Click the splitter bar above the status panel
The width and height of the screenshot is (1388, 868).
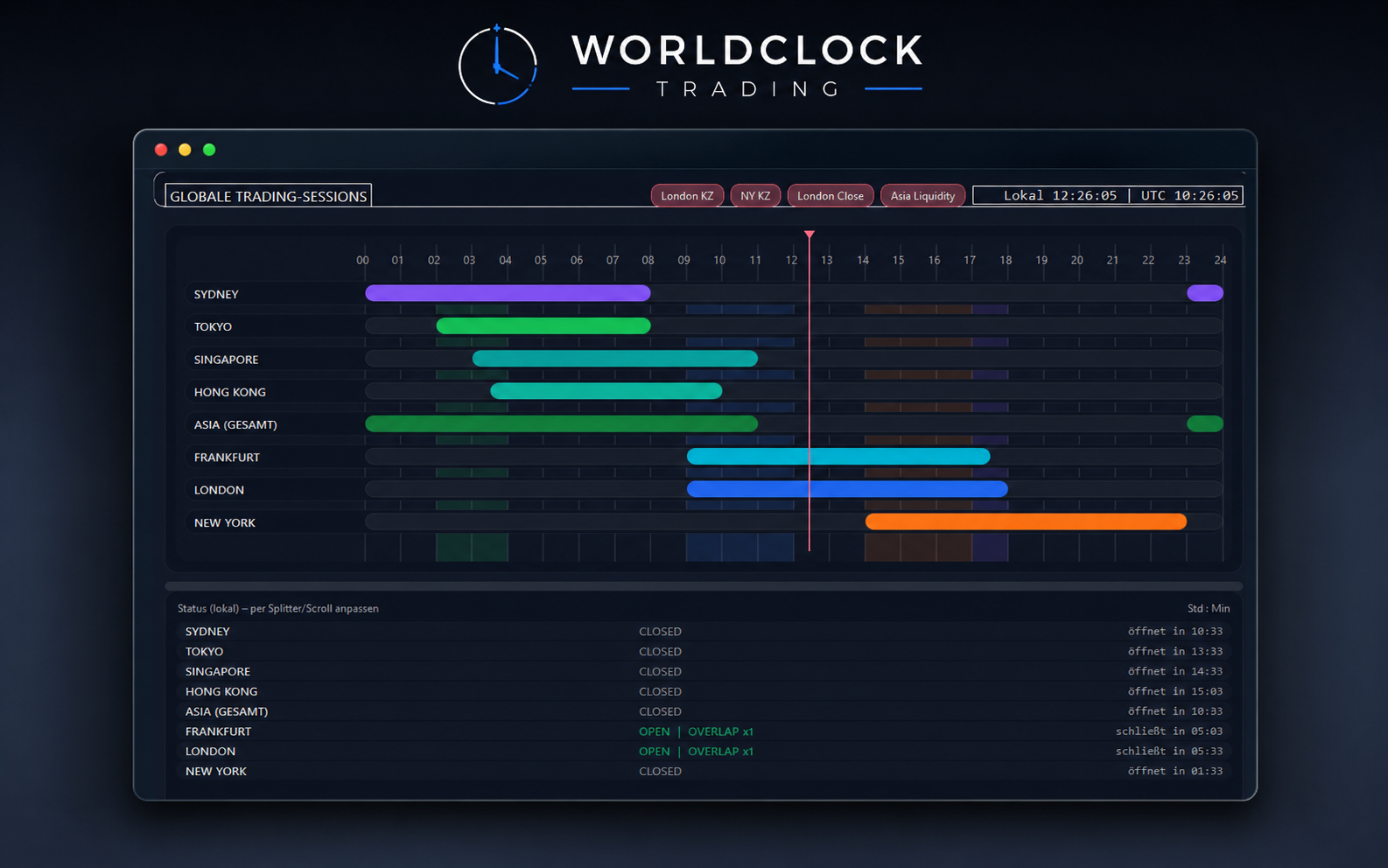pyautogui.click(x=704, y=586)
